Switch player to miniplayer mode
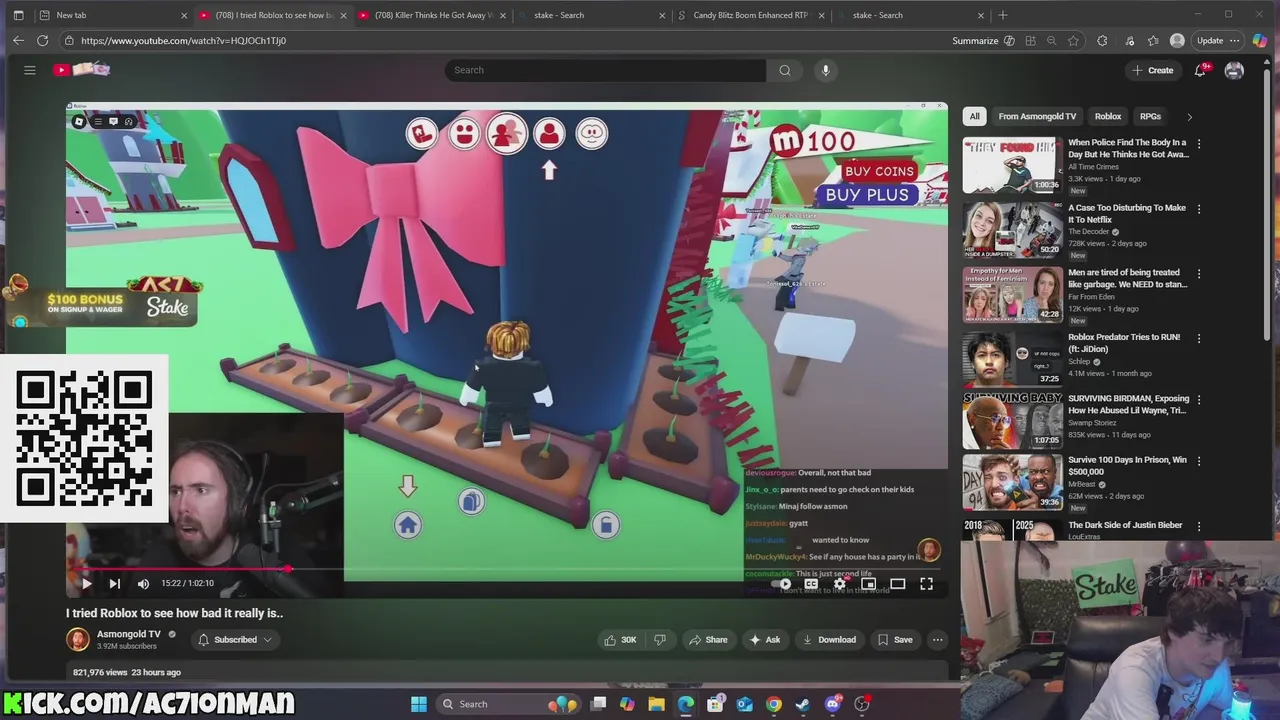1280x720 pixels. coord(868,584)
